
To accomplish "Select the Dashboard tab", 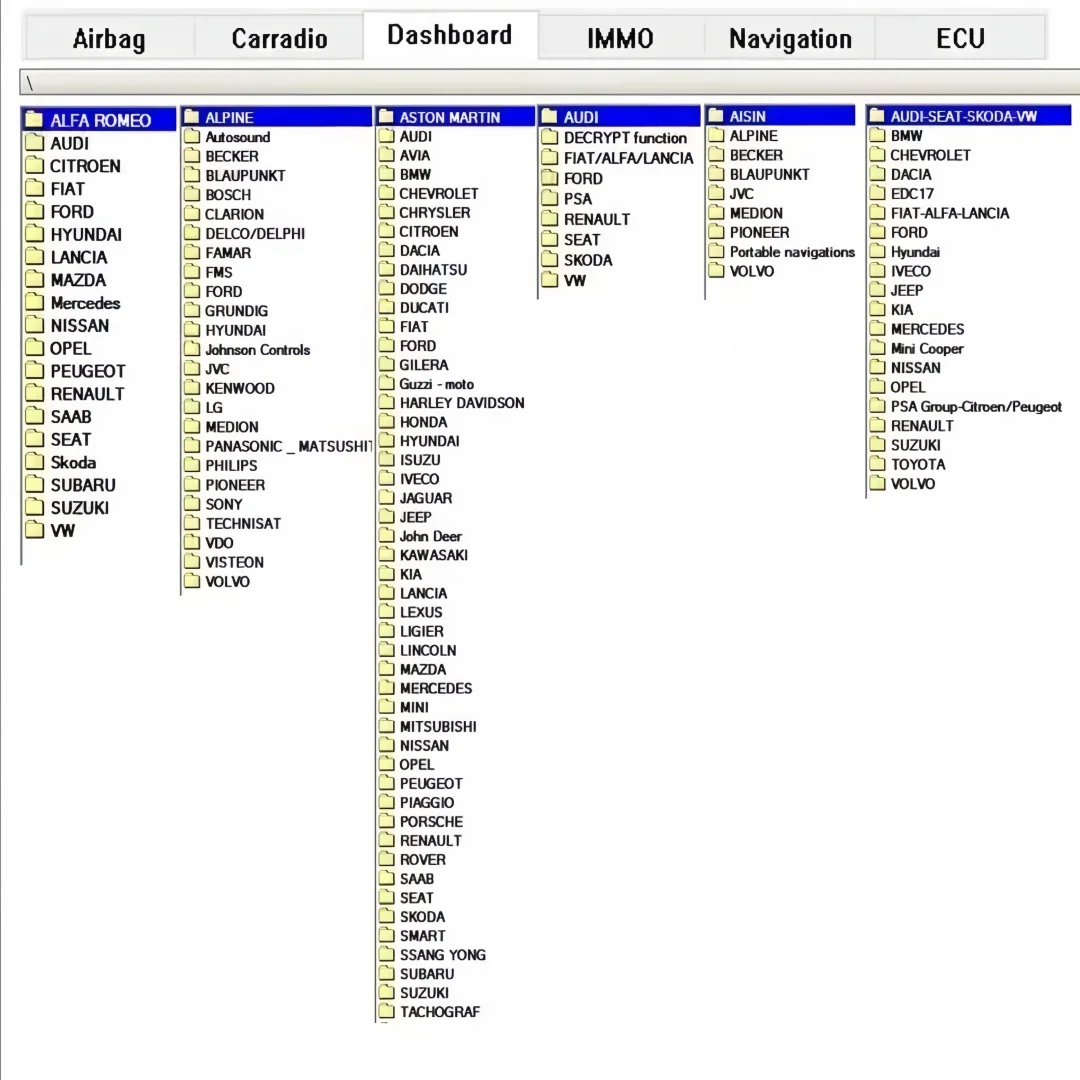I will pyautogui.click(x=450, y=35).
